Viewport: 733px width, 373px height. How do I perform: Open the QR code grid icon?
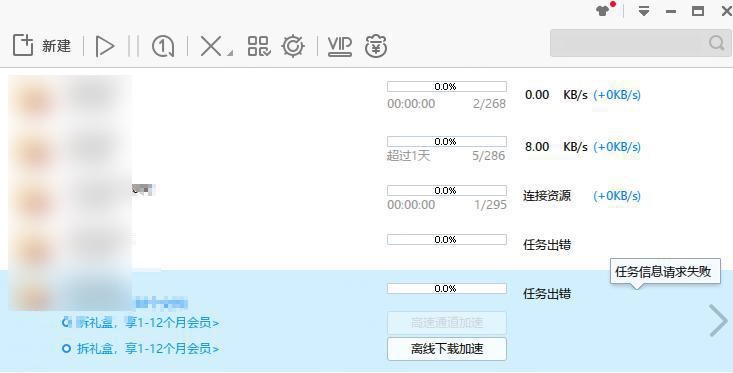[x=259, y=46]
